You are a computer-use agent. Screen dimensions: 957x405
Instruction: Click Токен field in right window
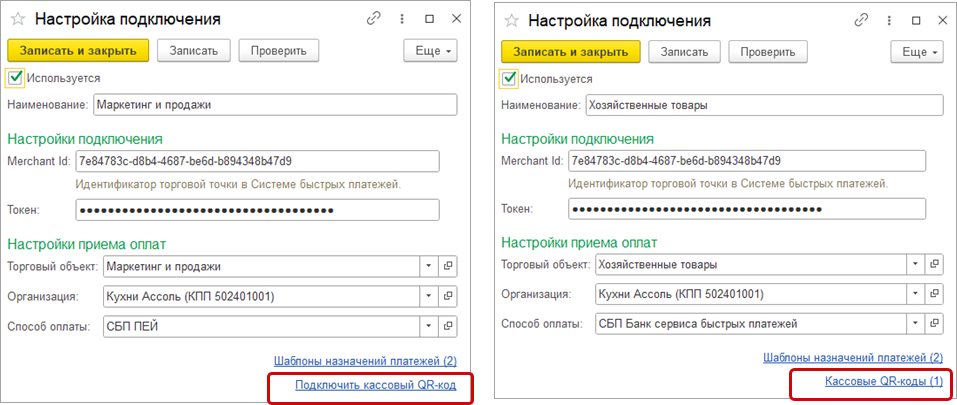[747, 209]
